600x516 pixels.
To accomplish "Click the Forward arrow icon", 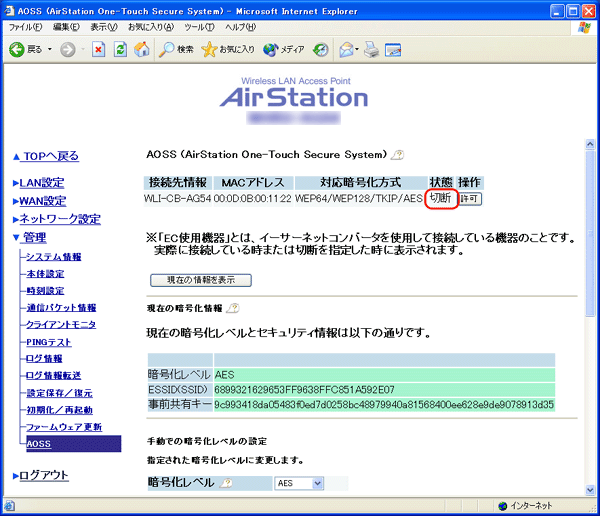I will click(x=68, y=50).
